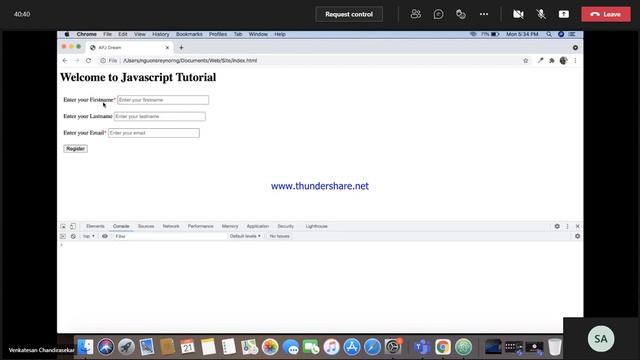The image size is (640, 360).
Task: Click the Request control button
Action: [349, 14]
